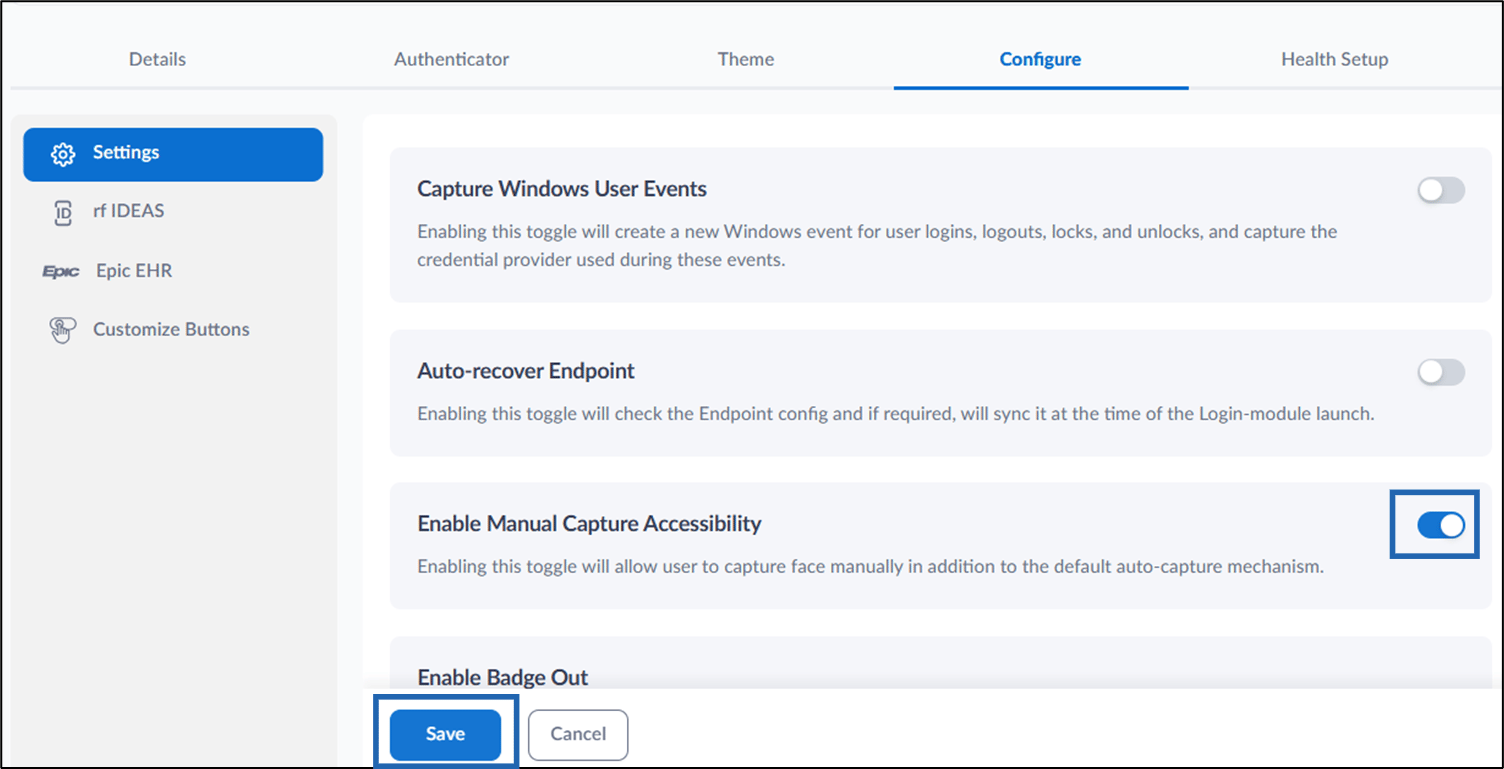Image resolution: width=1504 pixels, height=769 pixels.
Task: Click the Settings gear icon in sidebar
Action: 63,154
